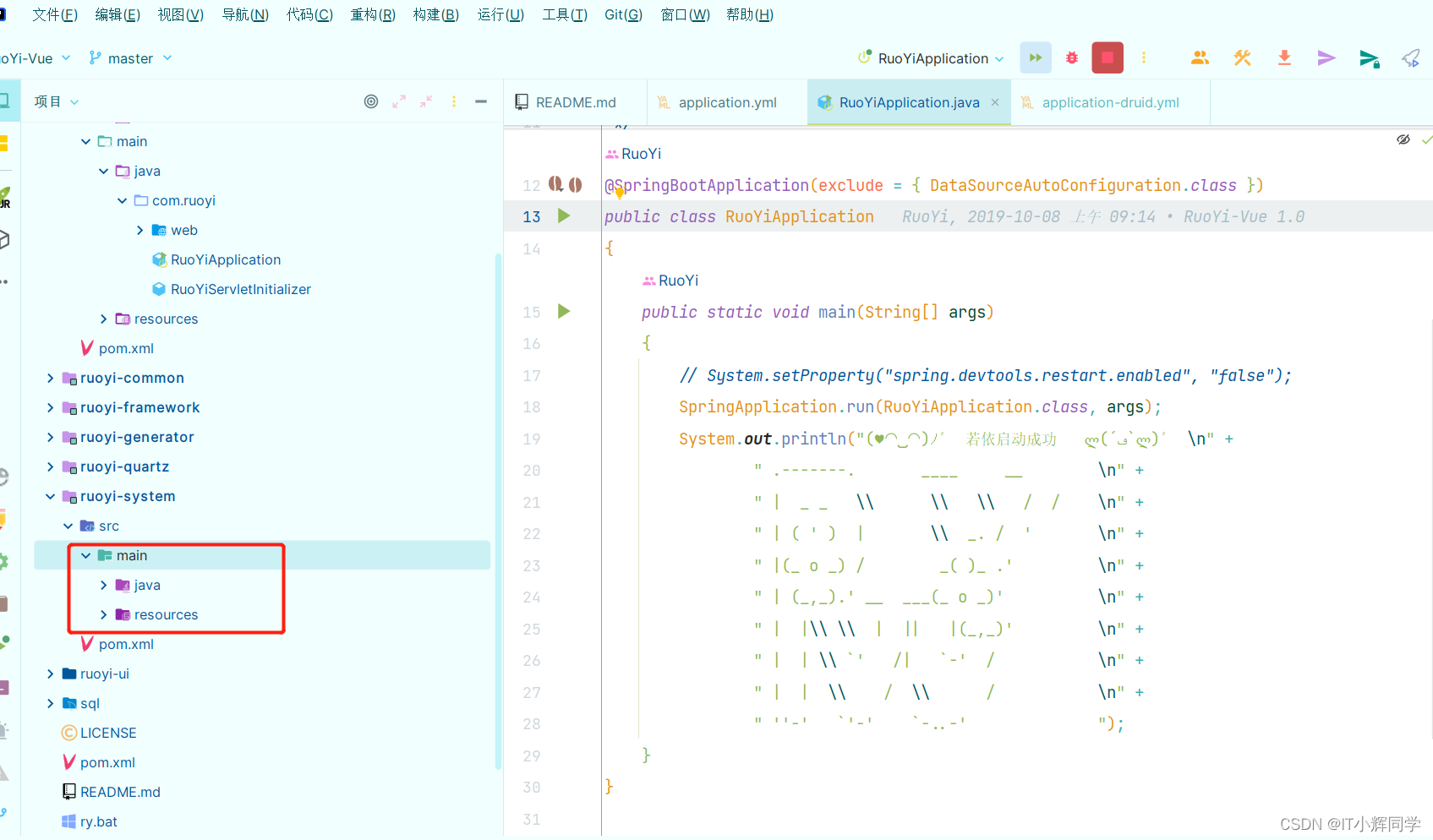Click the orange download update icon
Screen dimensions: 1433x840
click(1284, 57)
